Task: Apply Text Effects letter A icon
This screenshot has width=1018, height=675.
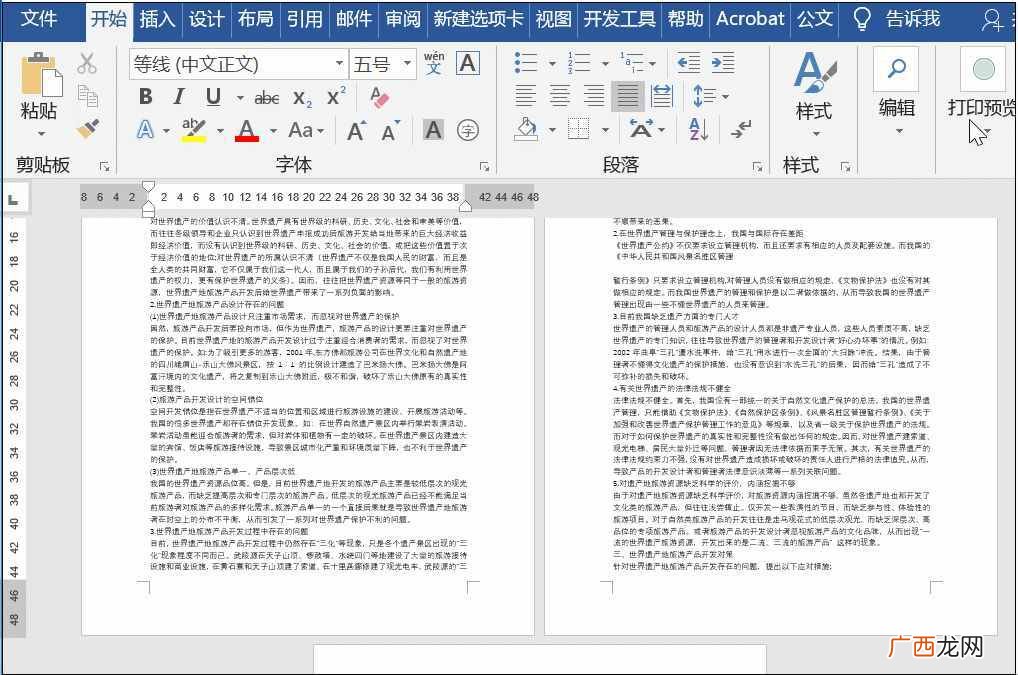Action: 145,130
